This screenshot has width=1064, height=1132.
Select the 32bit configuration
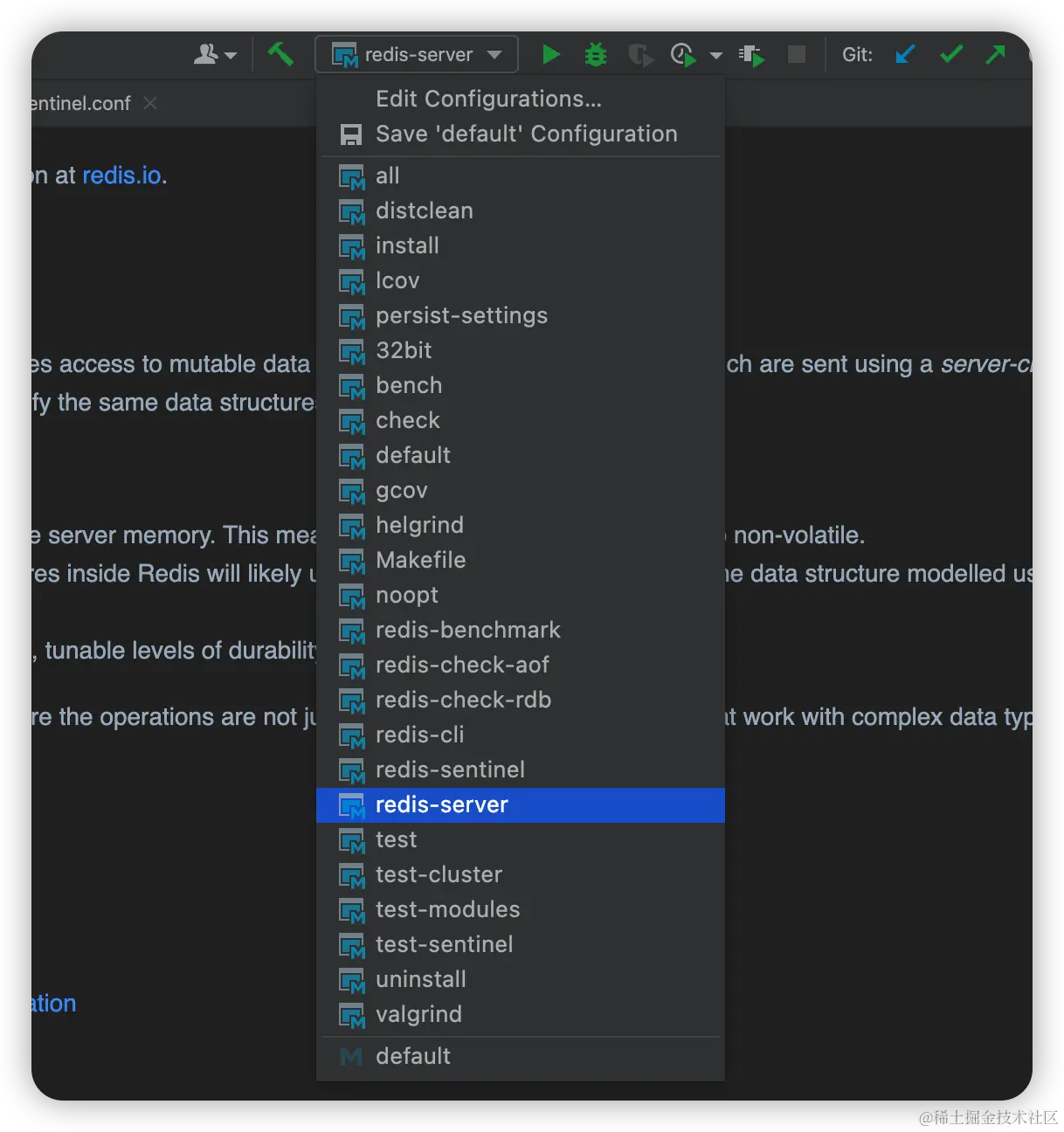tap(521, 350)
